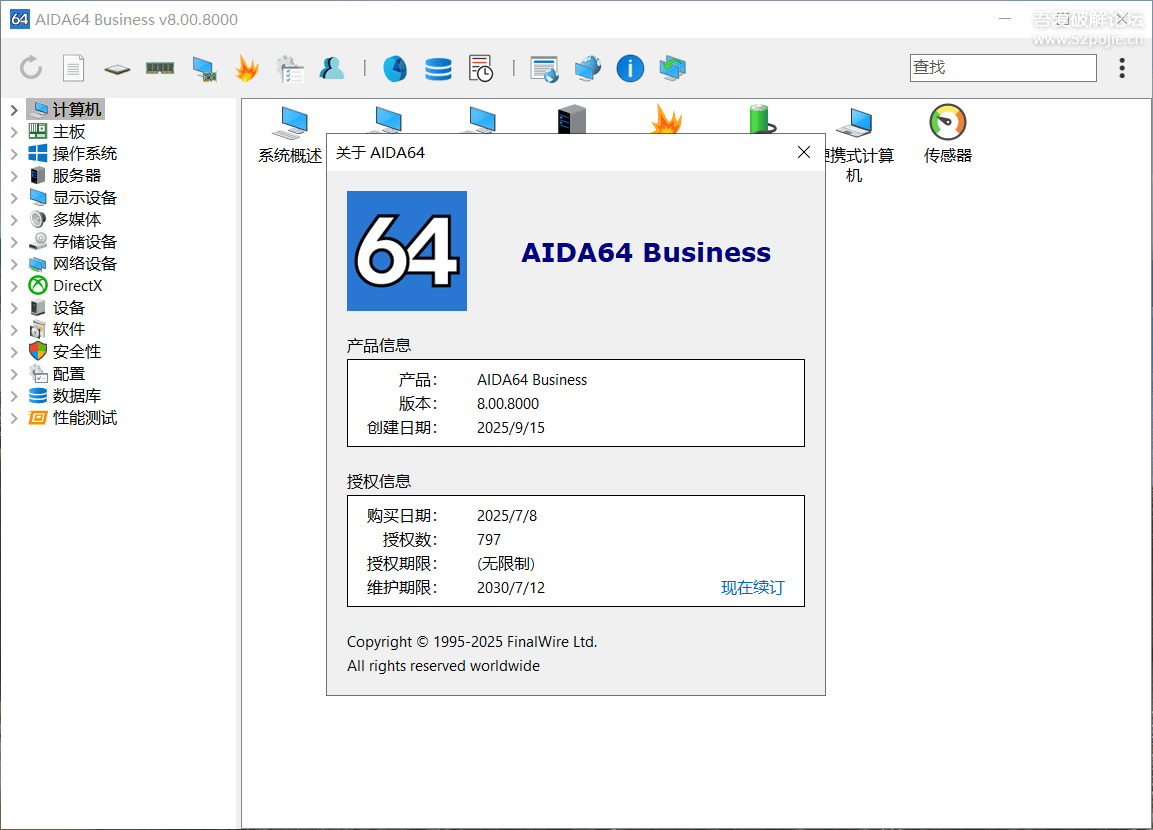Open the AIDA64 info toolbar icon
The image size is (1153, 830).
pyautogui.click(x=629, y=68)
